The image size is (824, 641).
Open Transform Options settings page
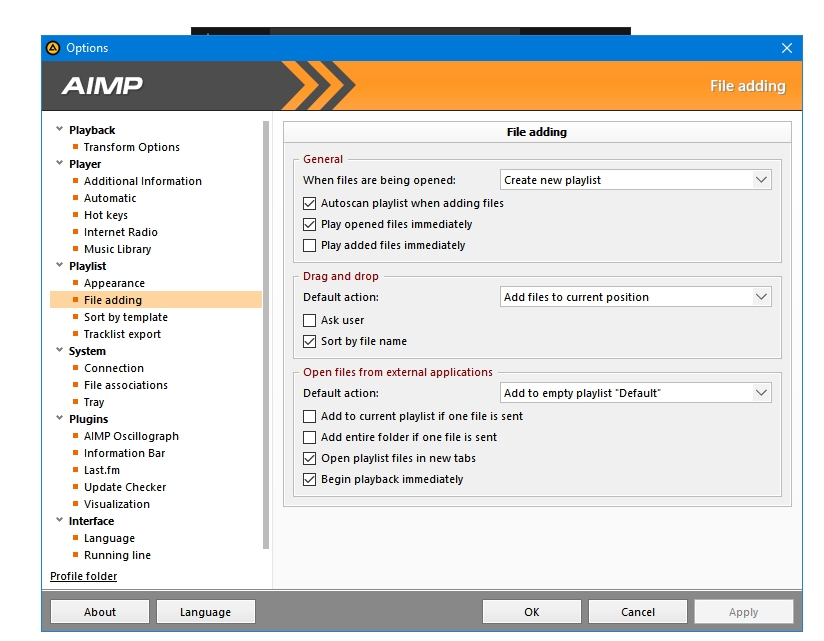coord(131,147)
